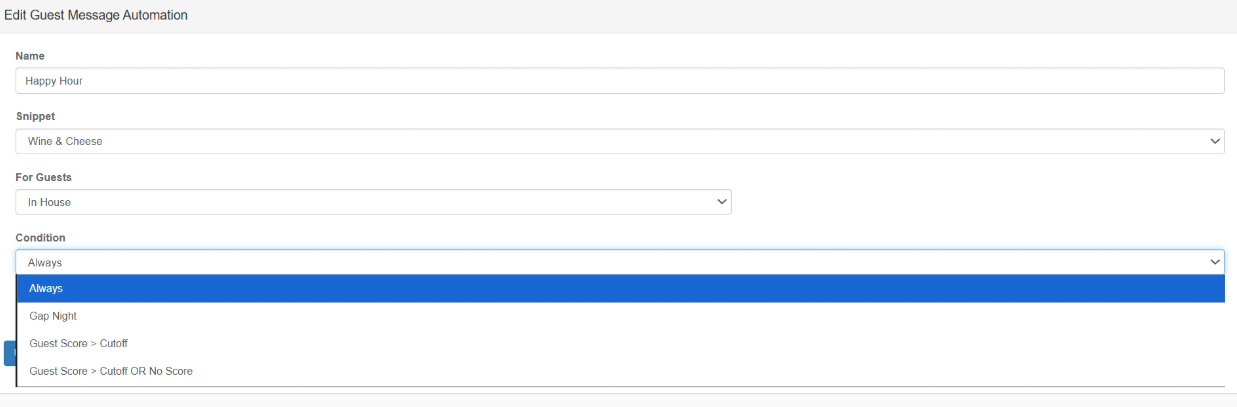Open the Snippet dropdown showing Wine & Cheese
Image resolution: width=1237 pixels, height=407 pixels.
pos(620,141)
